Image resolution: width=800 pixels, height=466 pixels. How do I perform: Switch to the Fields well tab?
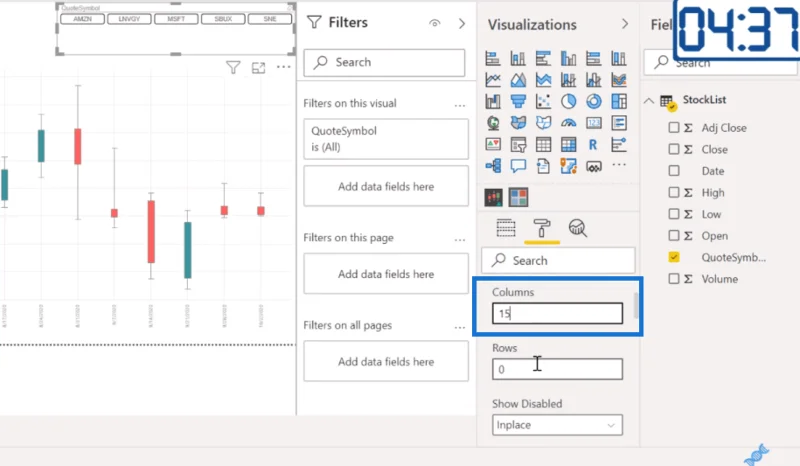(506, 228)
